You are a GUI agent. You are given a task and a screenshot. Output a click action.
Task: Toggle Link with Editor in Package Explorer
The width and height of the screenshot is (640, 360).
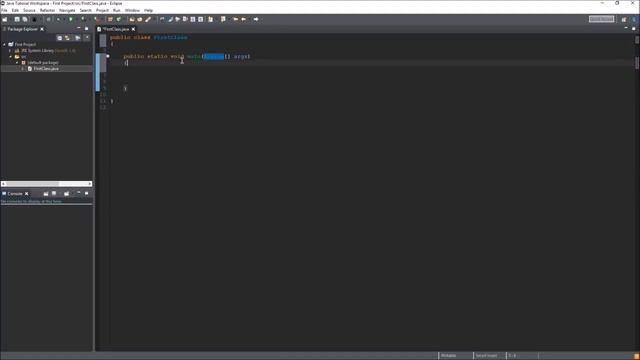point(67,38)
